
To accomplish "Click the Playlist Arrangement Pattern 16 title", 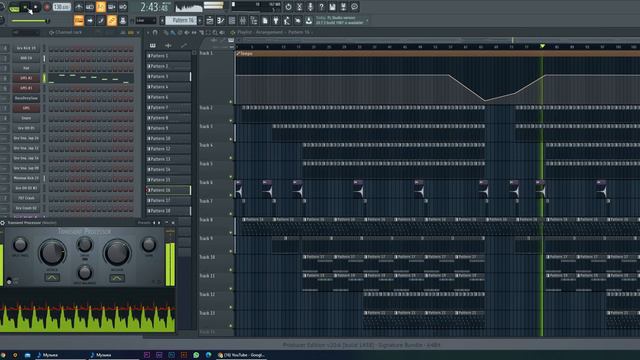I will click(273, 32).
